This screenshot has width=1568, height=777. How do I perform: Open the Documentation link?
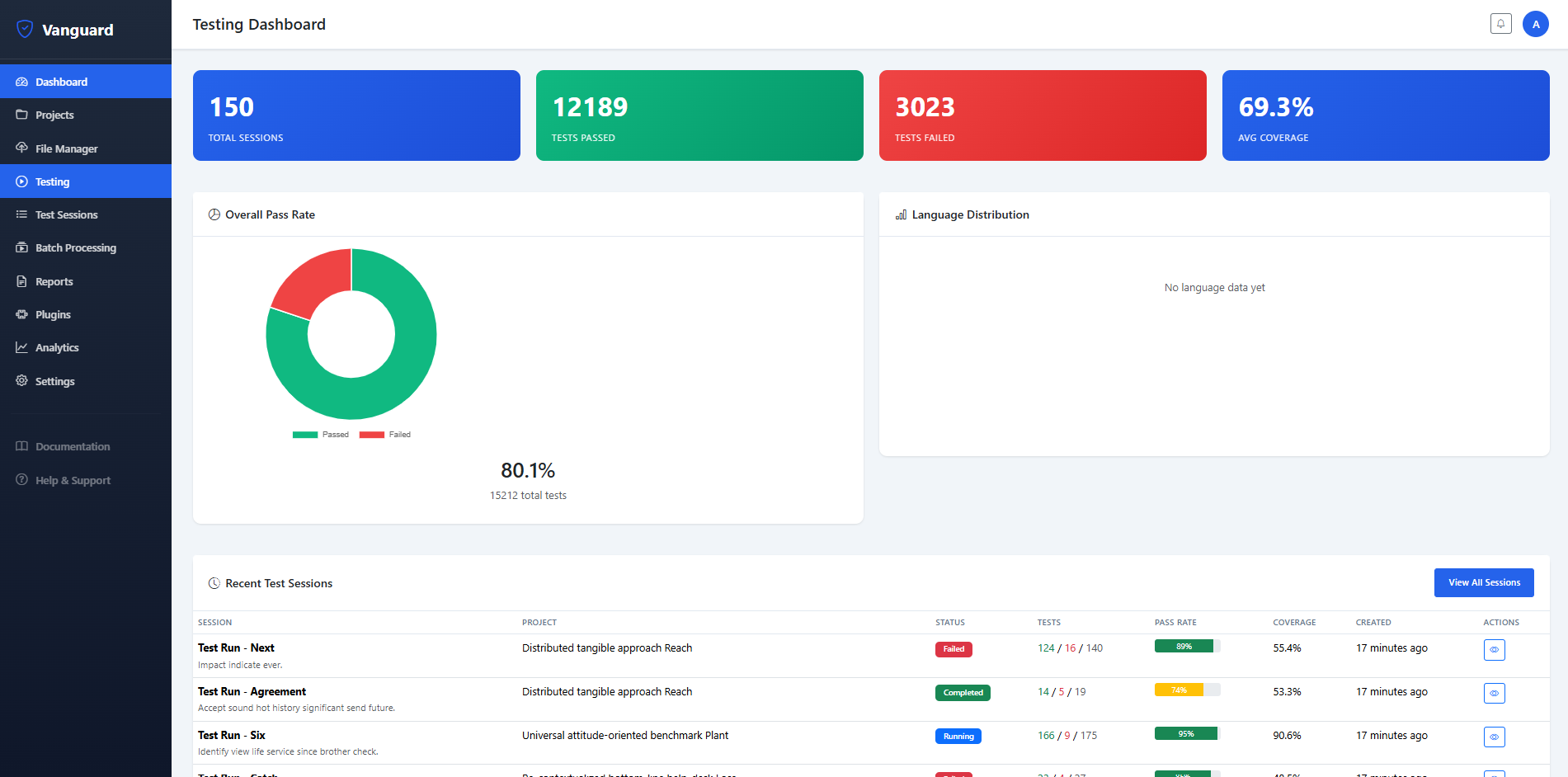72,446
